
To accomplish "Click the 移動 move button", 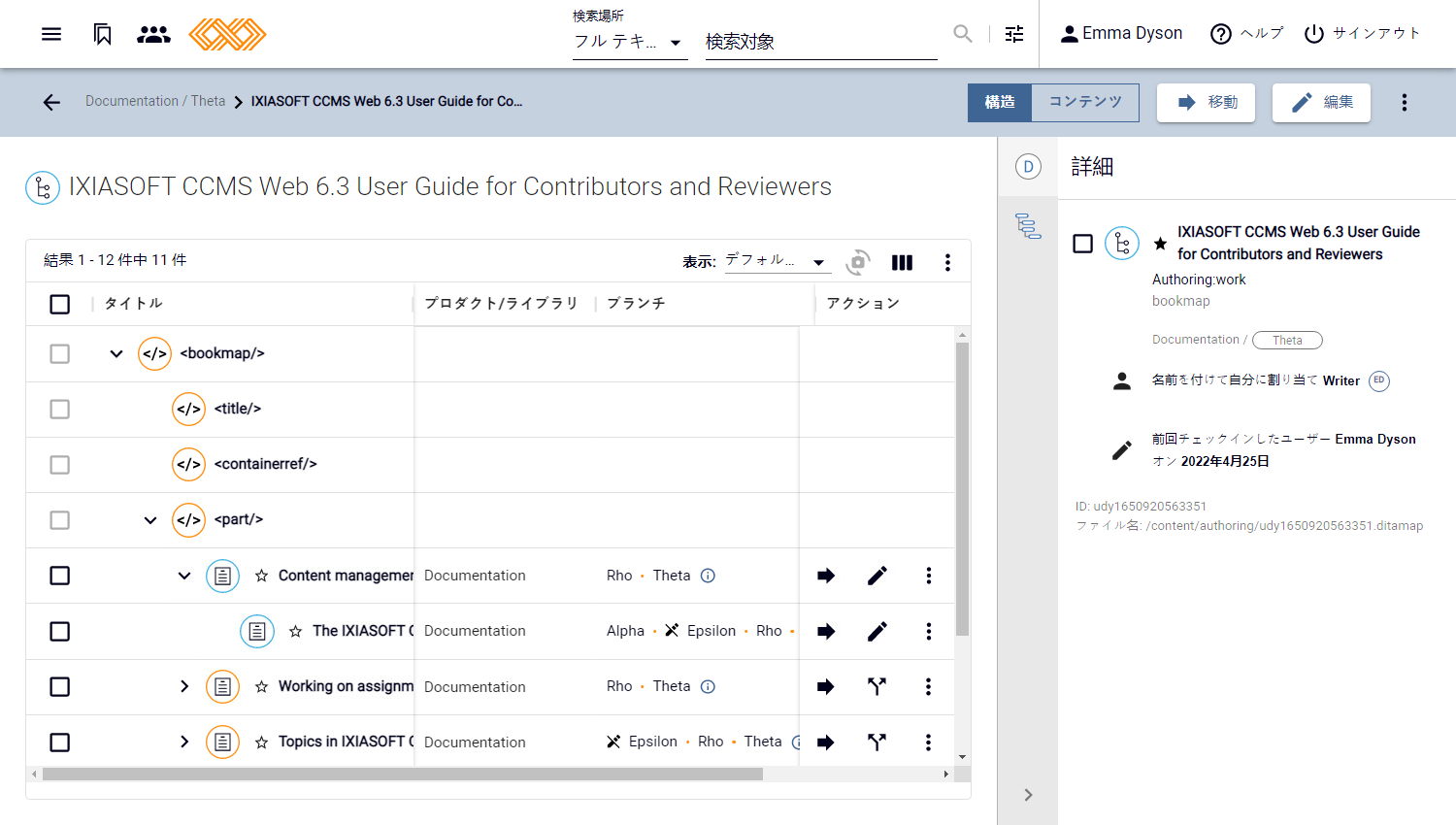I will pyautogui.click(x=1206, y=102).
